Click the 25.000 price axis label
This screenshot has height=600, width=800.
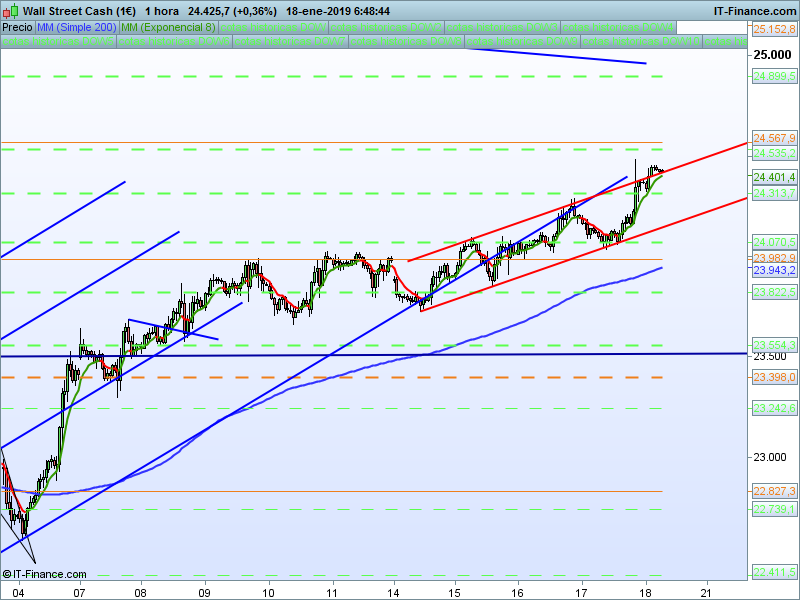pos(772,55)
